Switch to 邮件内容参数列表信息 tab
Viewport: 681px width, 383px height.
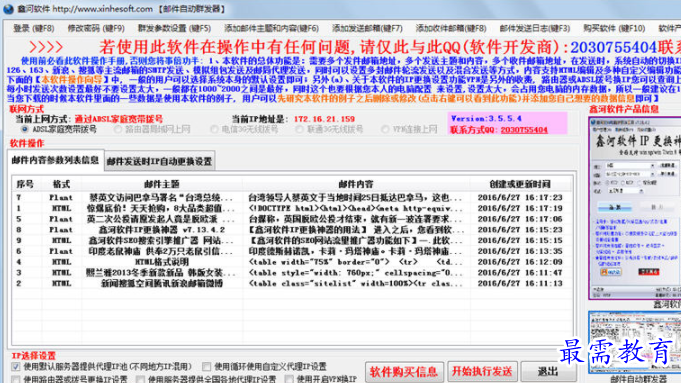[56, 160]
